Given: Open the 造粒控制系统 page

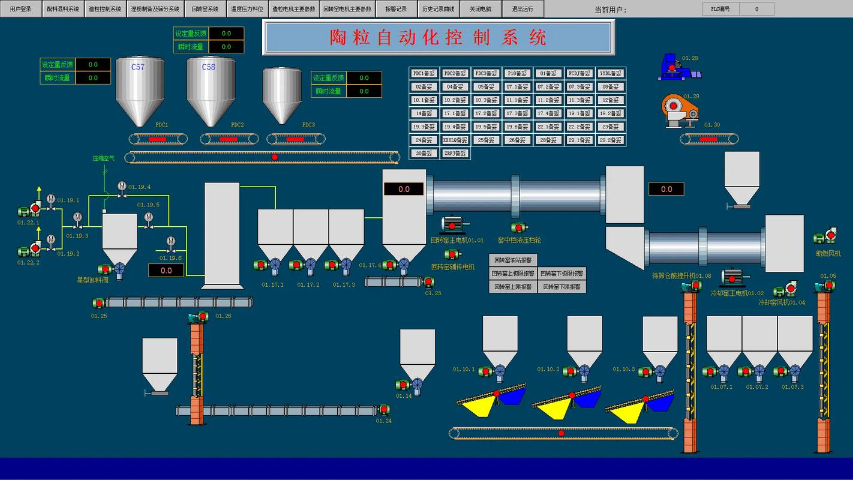Looking at the screenshot, I should (x=106, y=9).
